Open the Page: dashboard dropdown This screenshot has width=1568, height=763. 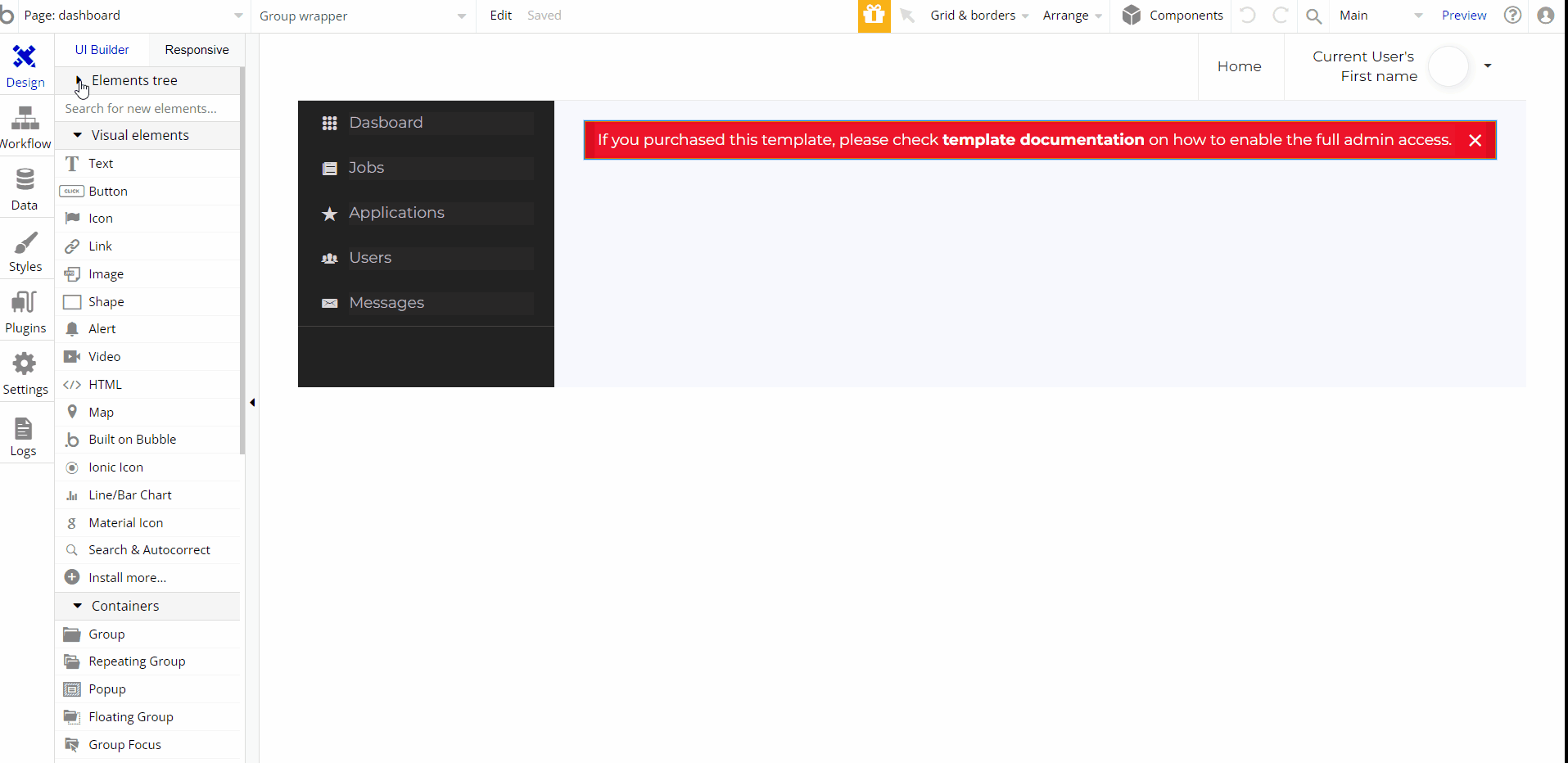[133, 16]
